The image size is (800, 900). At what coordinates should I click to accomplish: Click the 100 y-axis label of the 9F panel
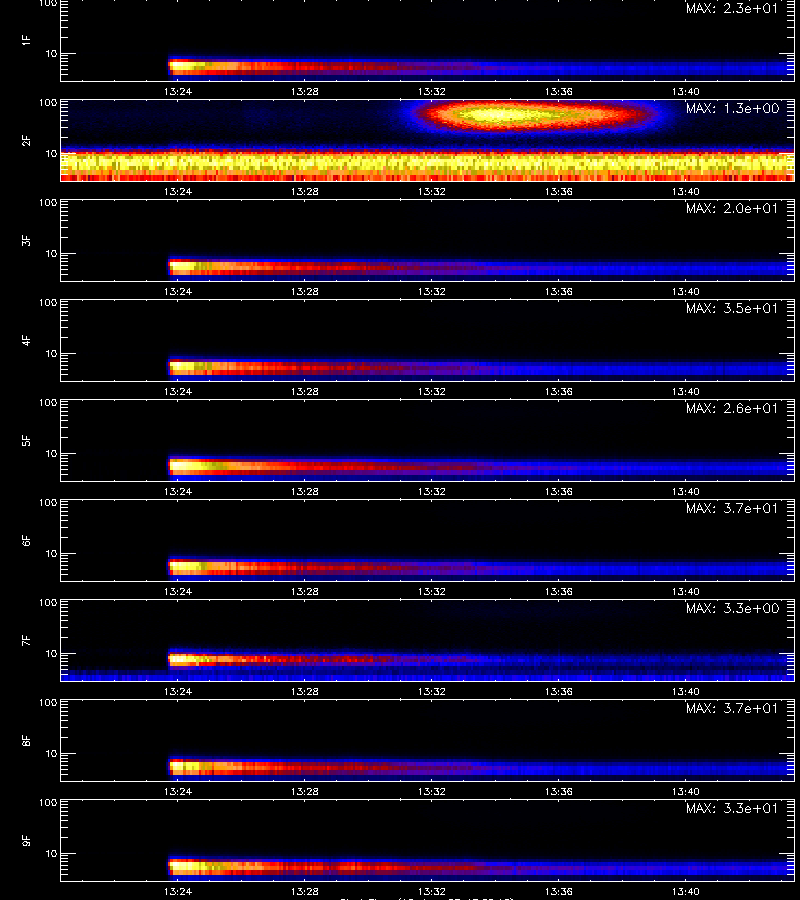48,803
